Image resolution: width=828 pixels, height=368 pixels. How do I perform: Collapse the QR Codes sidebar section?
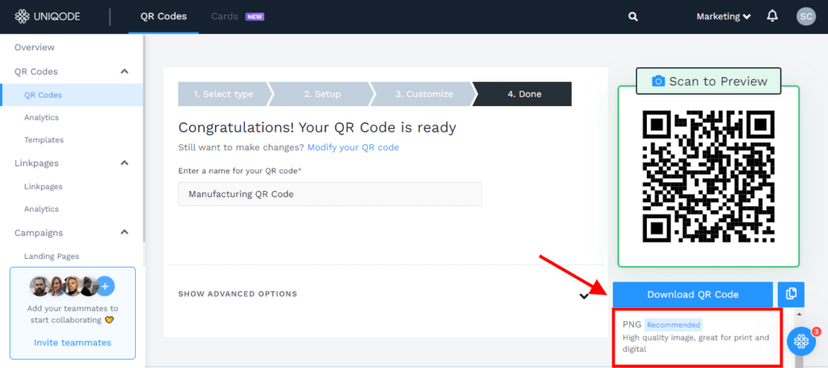(x=125, y=71)
